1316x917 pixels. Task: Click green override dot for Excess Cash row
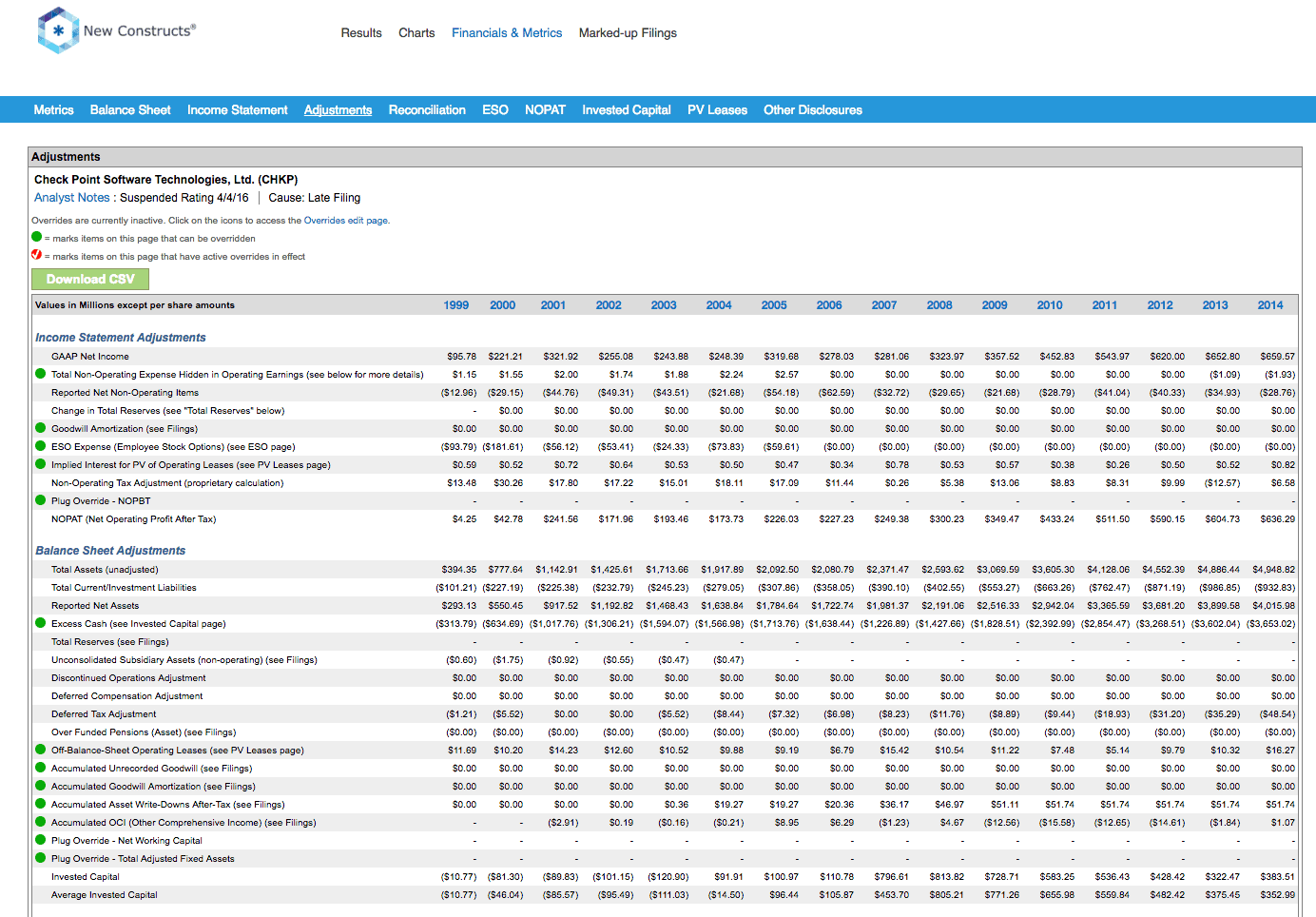pyautogui.click(x=40, y=623)
